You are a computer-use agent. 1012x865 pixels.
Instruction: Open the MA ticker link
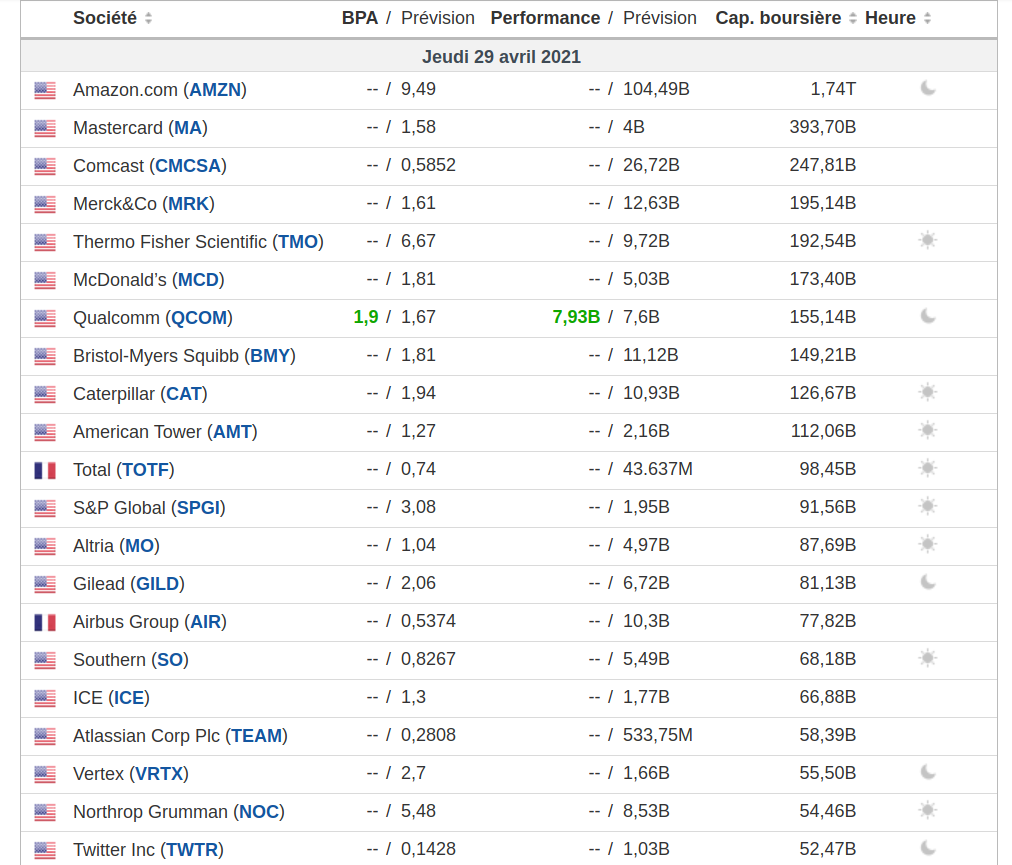(x=188, y=128)
